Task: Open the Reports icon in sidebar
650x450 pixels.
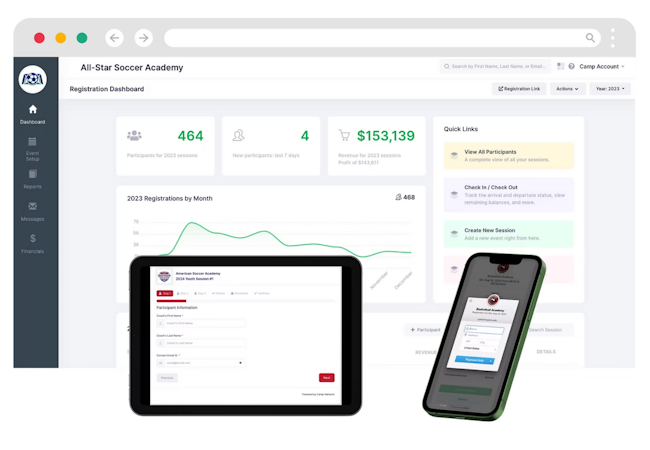Action: (32, 174)
